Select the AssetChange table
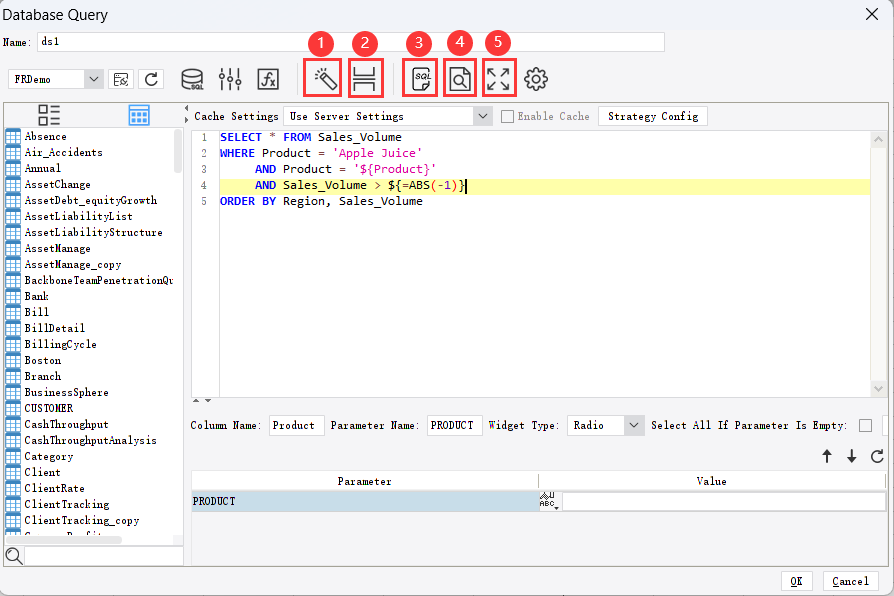The image size is (894, 596). (x=57, y=184)
